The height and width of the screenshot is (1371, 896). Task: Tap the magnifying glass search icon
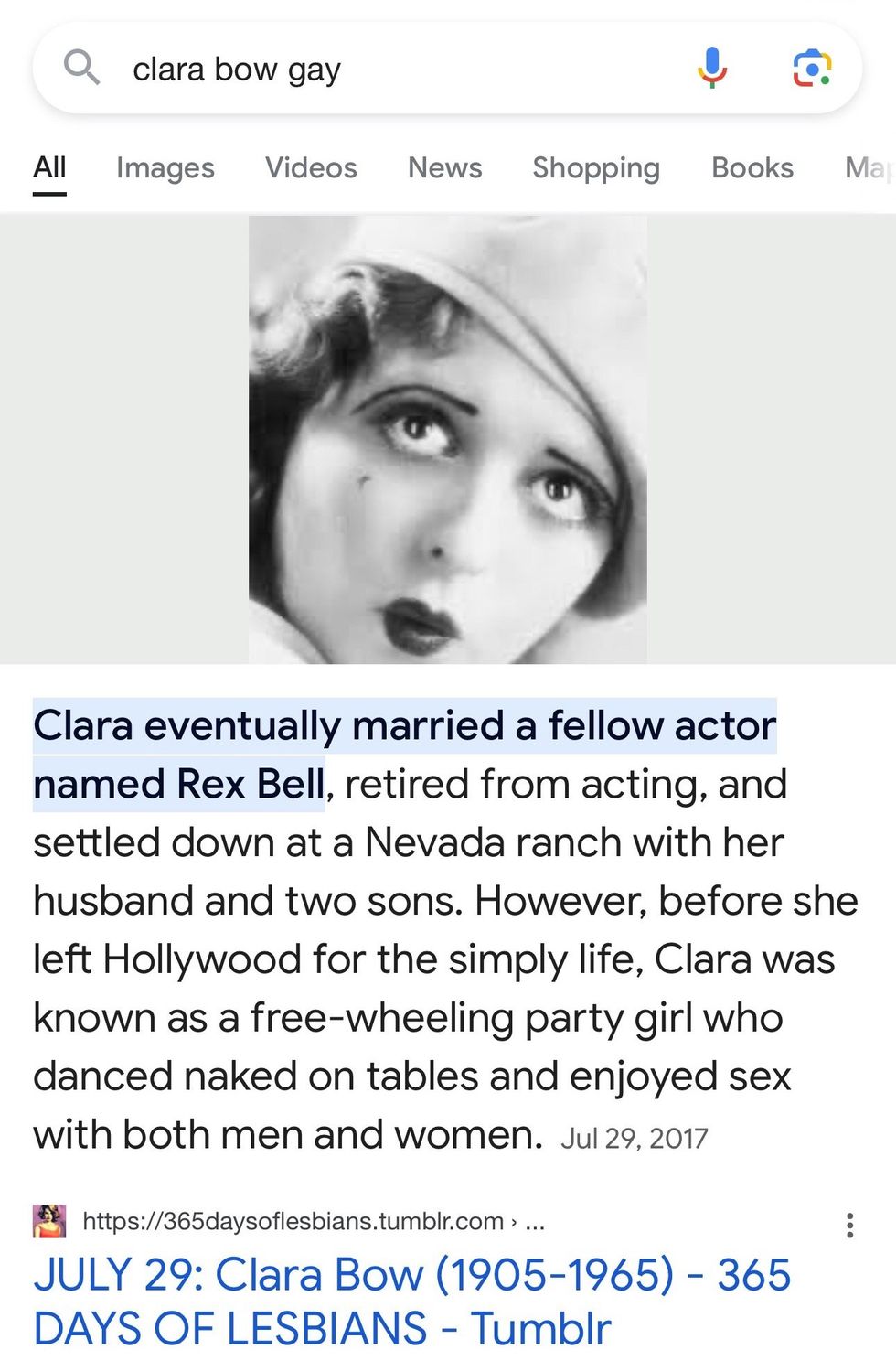81,68
